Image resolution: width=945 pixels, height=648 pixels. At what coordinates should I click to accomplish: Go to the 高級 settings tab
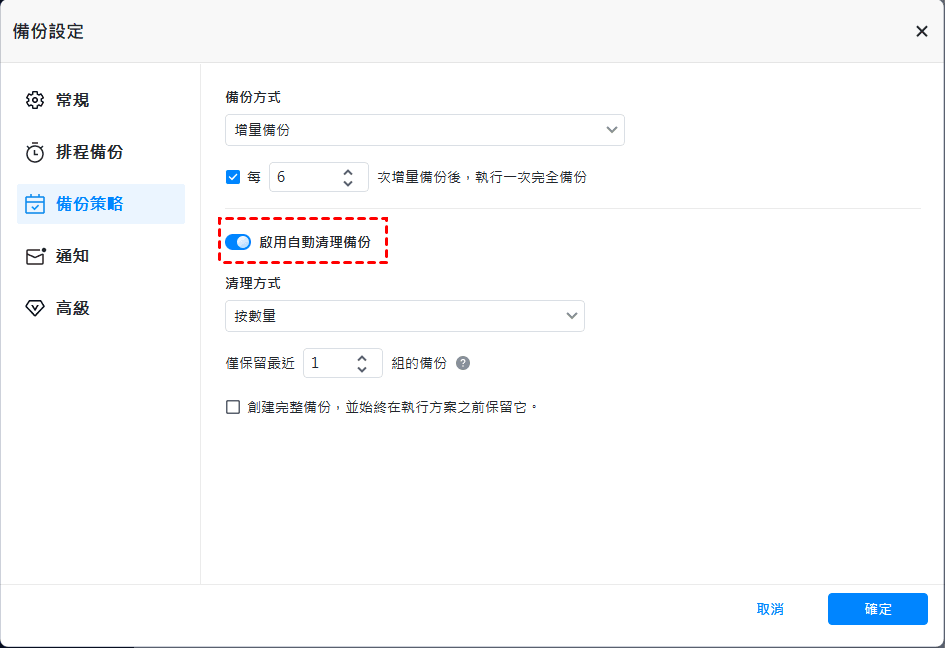(72, 308)
